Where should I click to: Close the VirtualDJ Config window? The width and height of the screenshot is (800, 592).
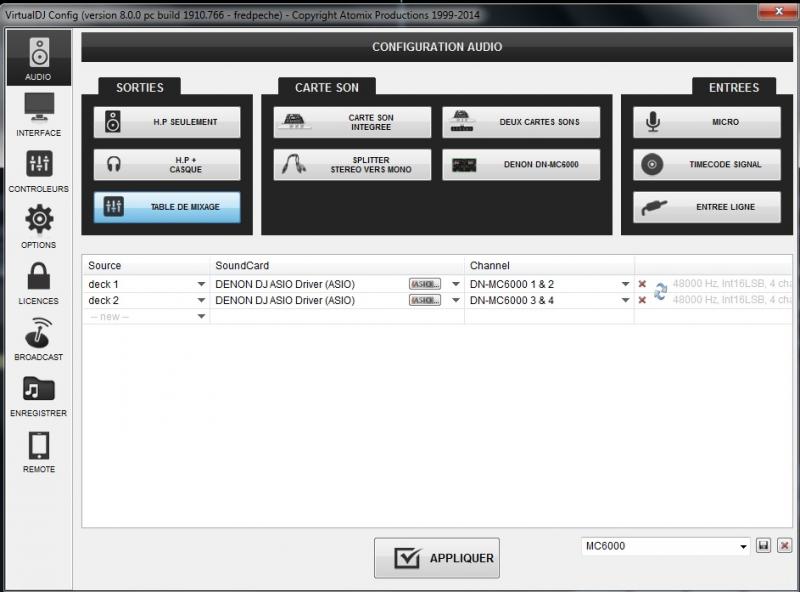coord(778,11)
